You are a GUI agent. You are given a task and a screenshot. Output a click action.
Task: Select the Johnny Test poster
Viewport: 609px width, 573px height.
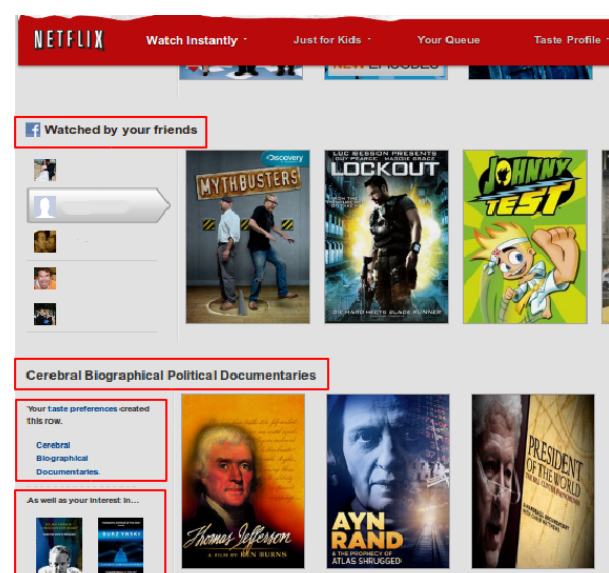(x=524, y=236)
